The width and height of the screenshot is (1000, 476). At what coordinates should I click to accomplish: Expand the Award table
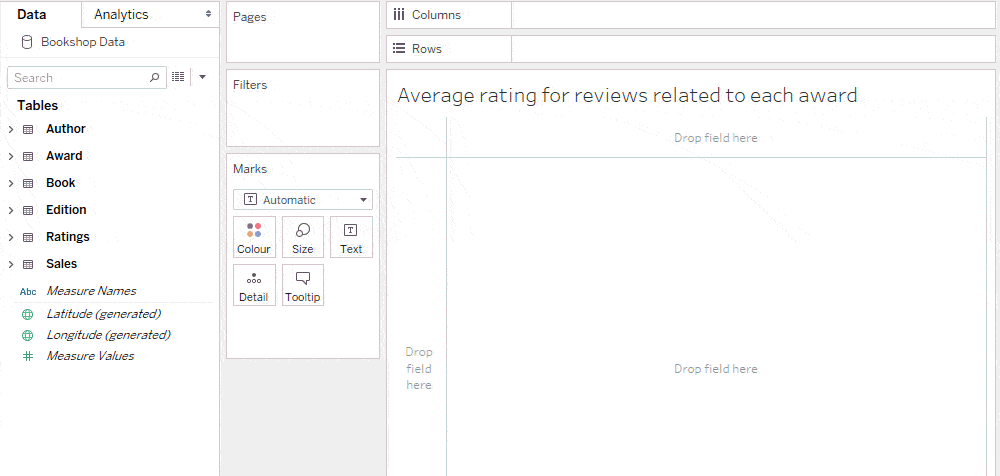tap(11, 156)
